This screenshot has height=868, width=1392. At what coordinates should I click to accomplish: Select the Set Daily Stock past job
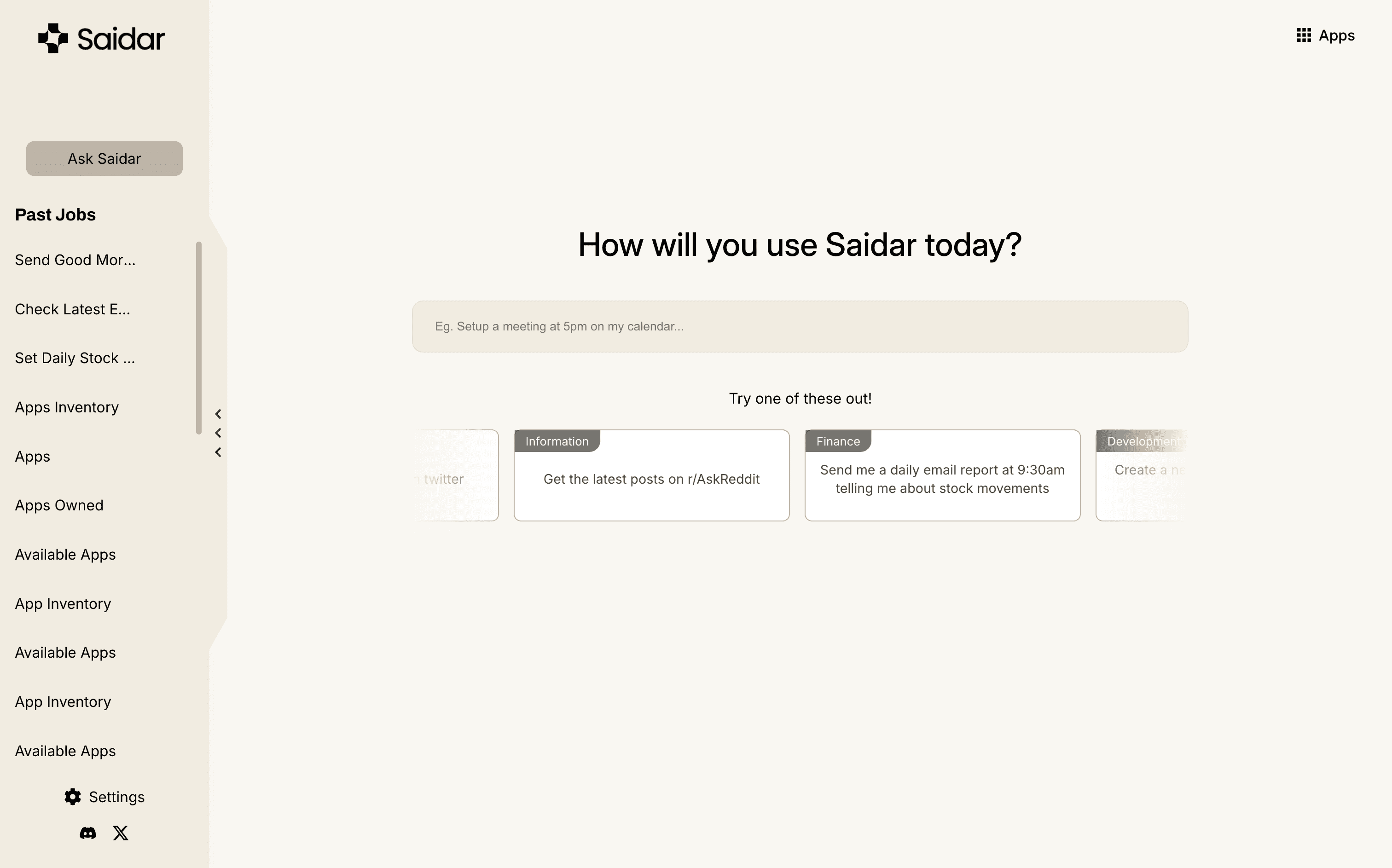tap(75, 358)
